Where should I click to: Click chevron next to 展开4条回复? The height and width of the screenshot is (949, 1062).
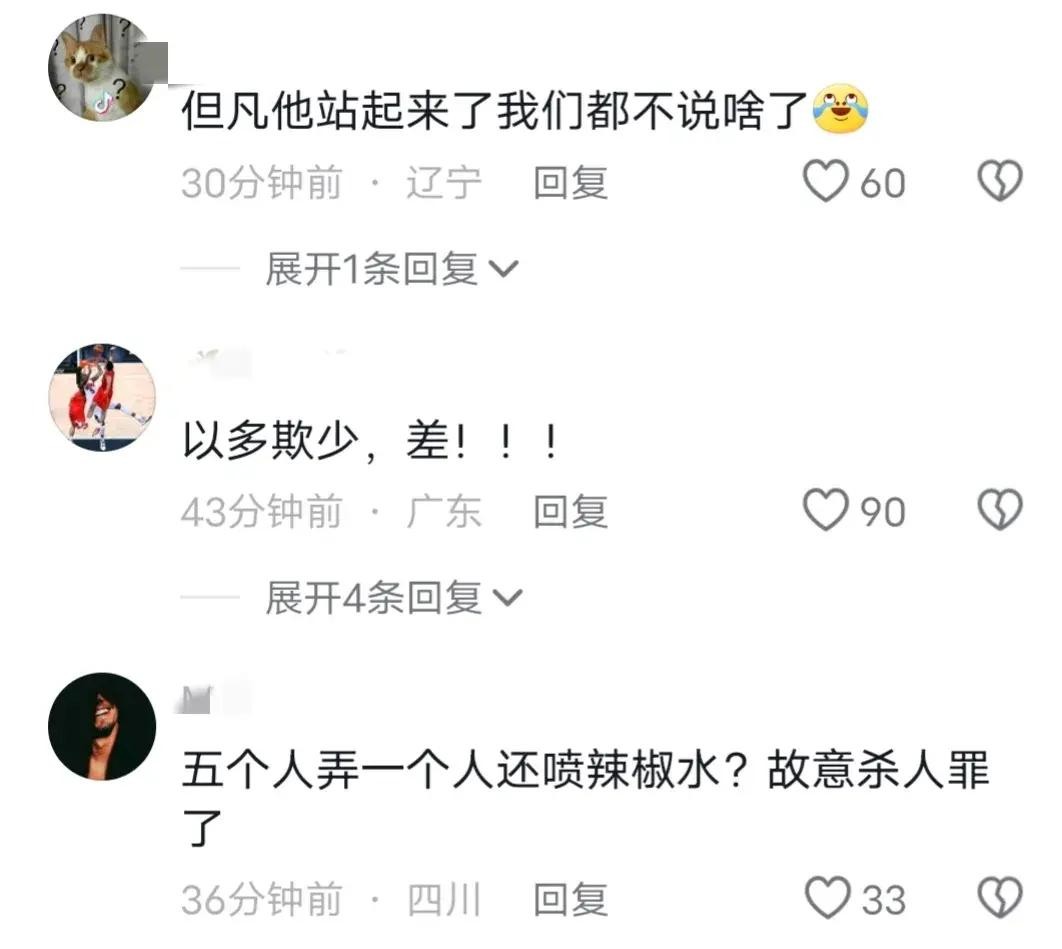[507, 598]
